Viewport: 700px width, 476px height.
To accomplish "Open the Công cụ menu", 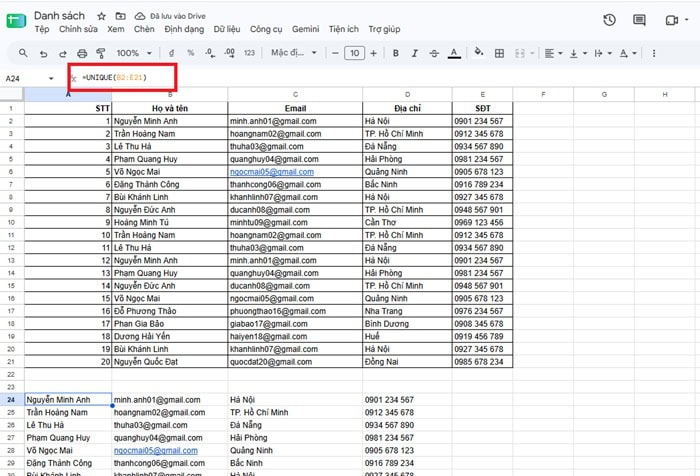I will [x=266, y=29].
